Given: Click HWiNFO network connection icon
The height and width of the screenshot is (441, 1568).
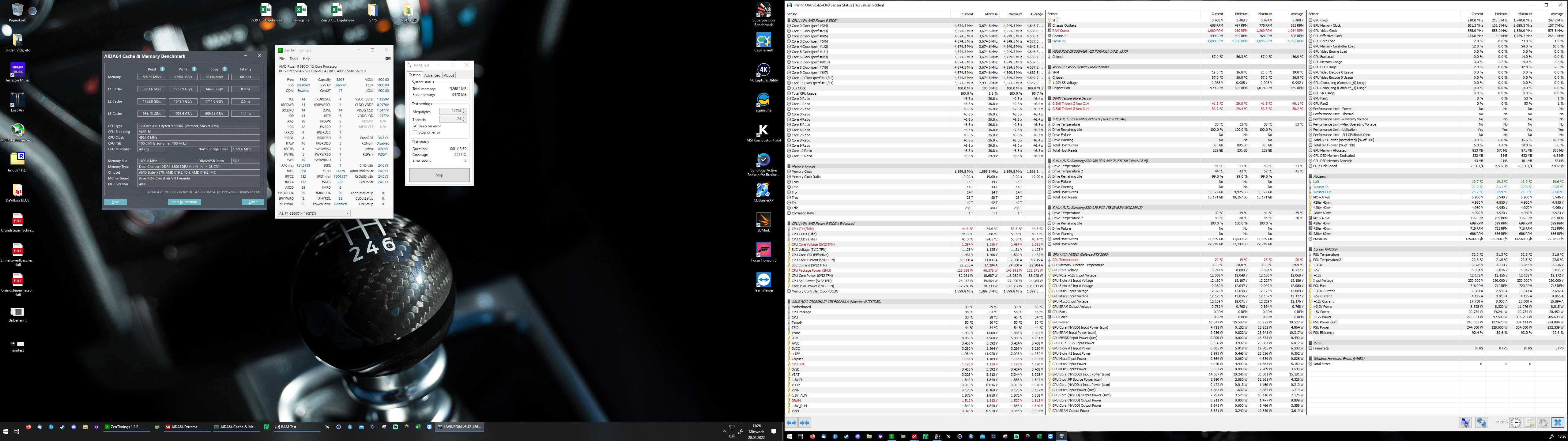Looking at the screenshot, I should tap(1482, 423).
